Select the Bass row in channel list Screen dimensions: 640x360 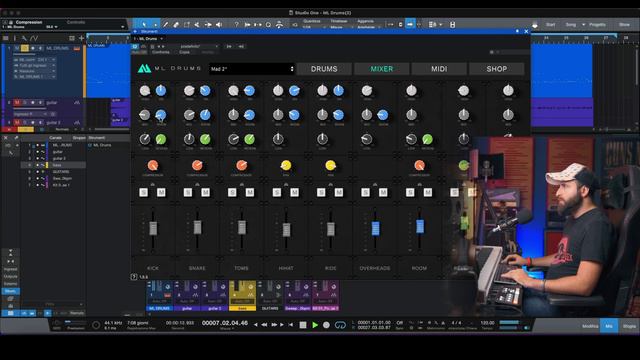[x=53, y=165]
